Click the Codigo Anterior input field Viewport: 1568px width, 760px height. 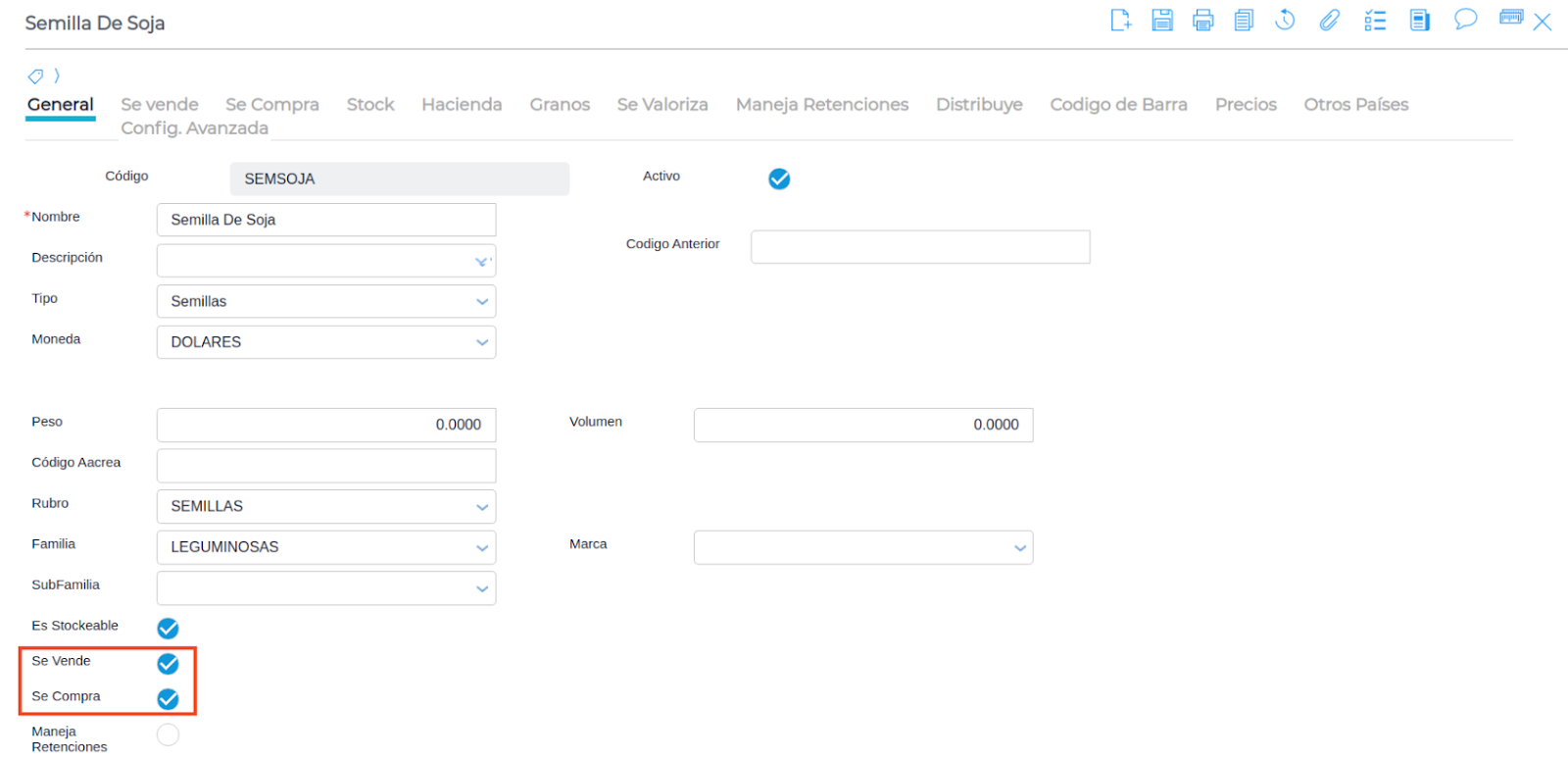(920, 247)
